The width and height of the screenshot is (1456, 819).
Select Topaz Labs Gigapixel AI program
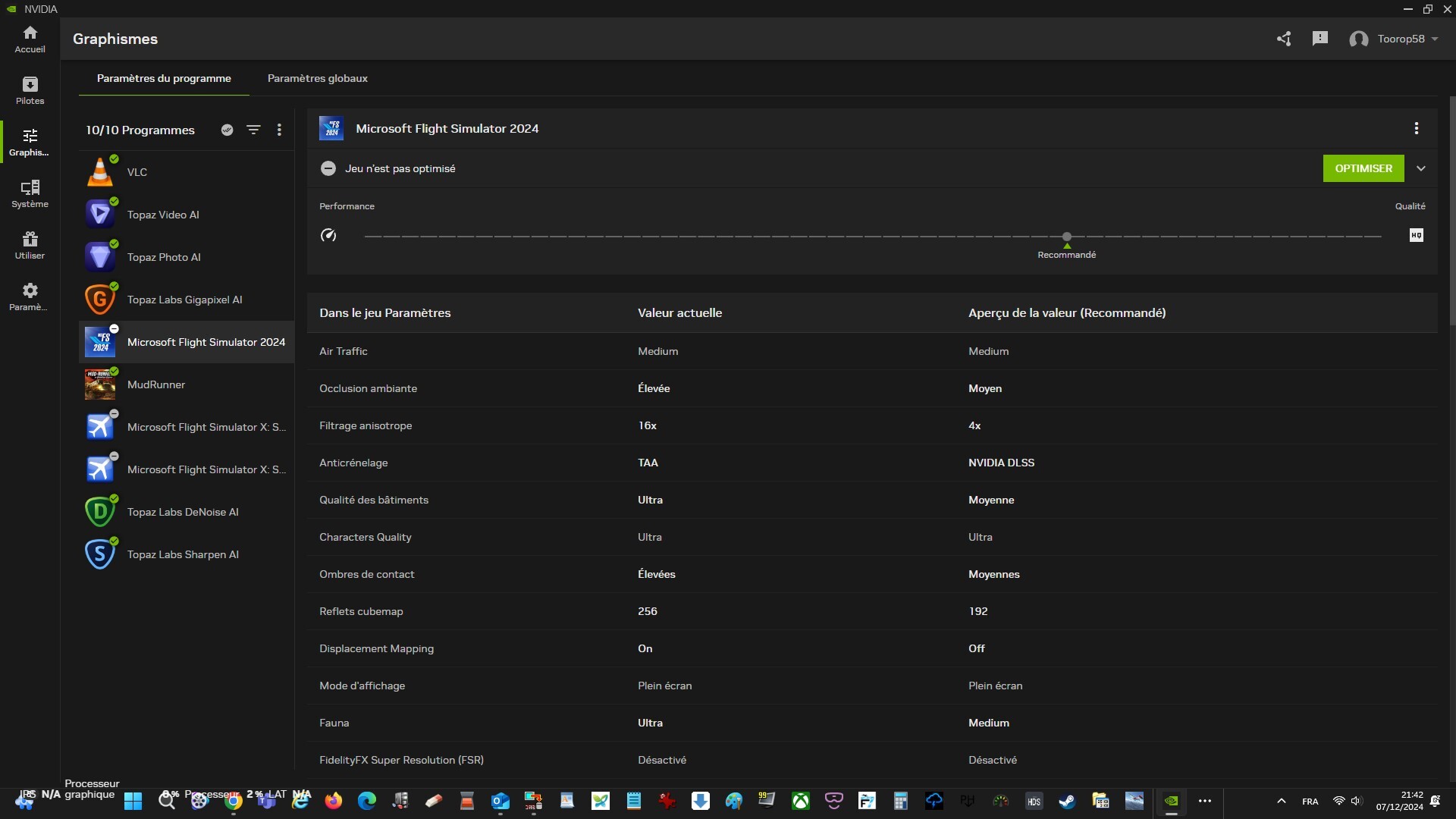click(x=187, y=300)
